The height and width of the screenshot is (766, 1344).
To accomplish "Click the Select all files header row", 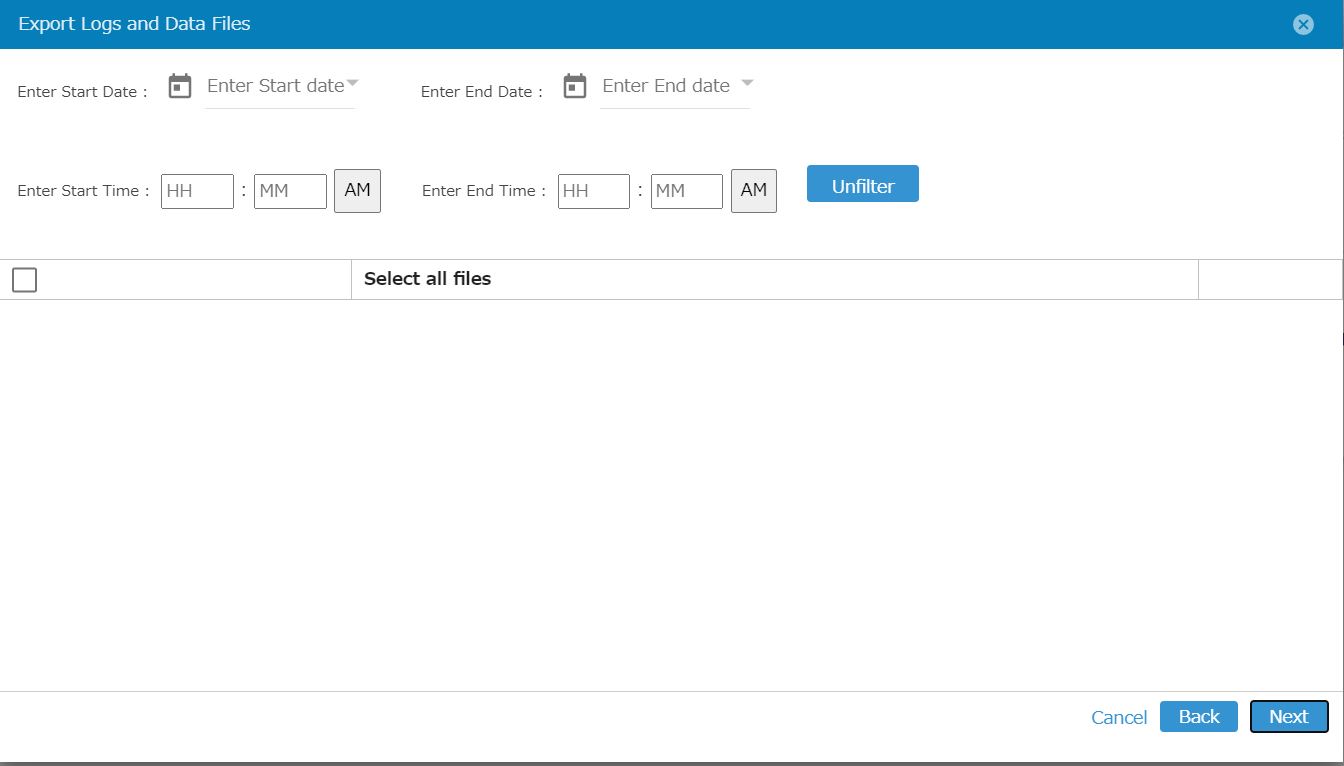I will 427,279.
